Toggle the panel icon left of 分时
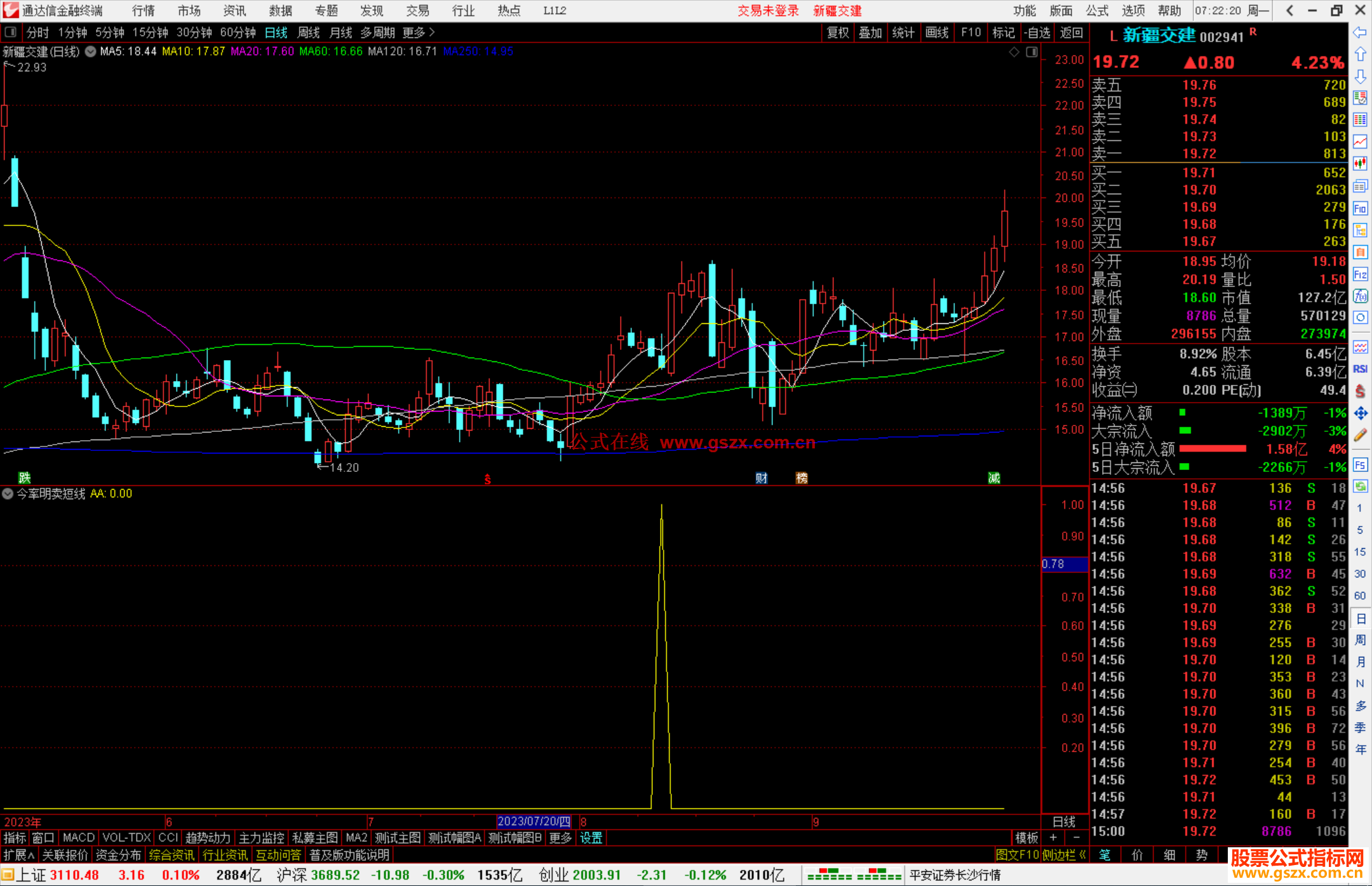Image resolution: width=1372 pixels, height=886 pixels. tap(11, 32)
